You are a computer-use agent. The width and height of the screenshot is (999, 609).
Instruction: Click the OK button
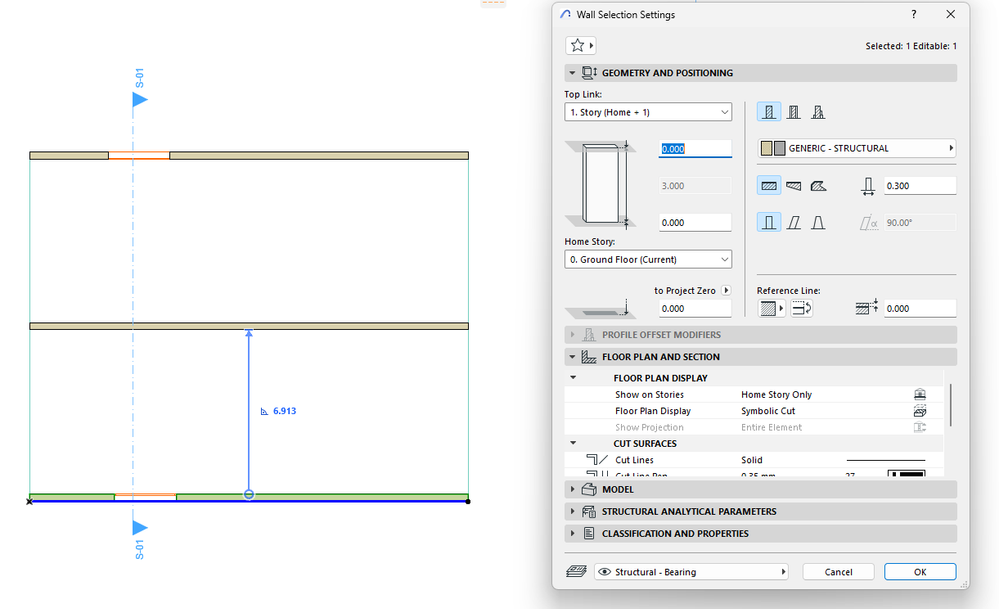click(920, 571)
